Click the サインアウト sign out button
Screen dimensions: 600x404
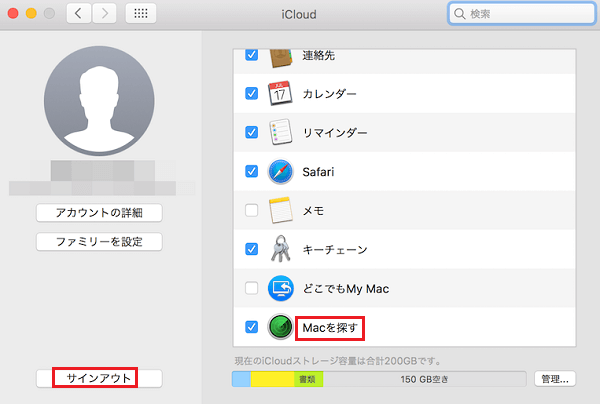point(99,378)
